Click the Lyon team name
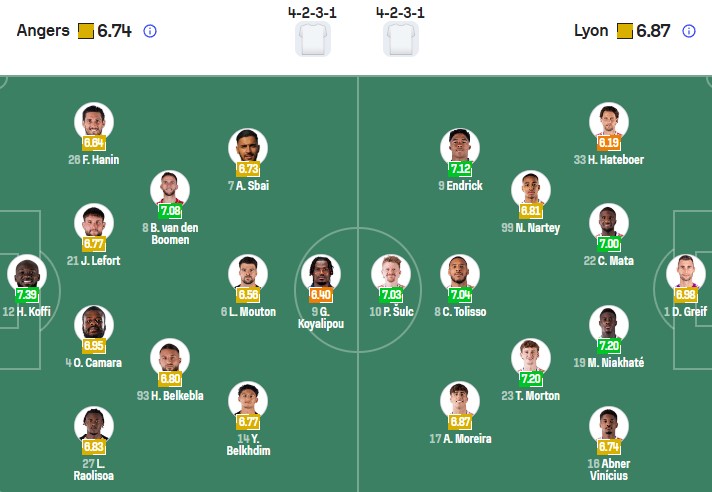Viewport: 712px width, 492px height. [x=591, y=31]
